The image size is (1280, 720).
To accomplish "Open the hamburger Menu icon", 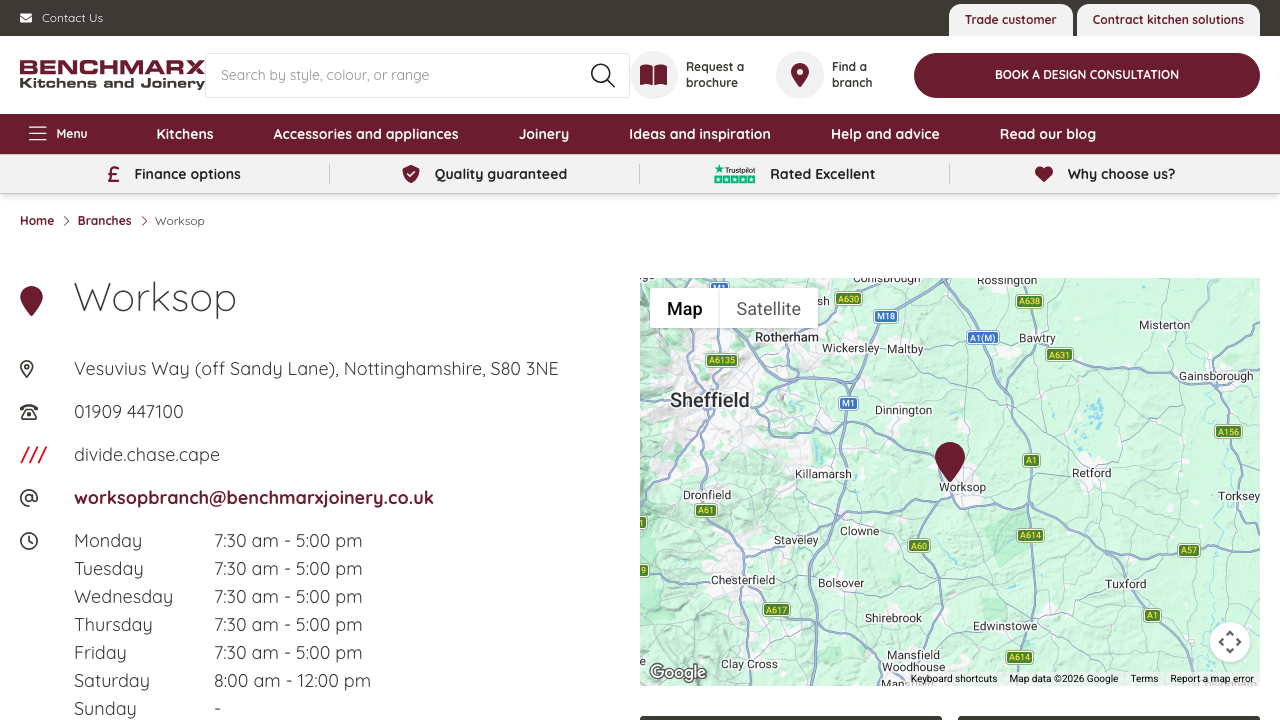I will pos(37,133).
